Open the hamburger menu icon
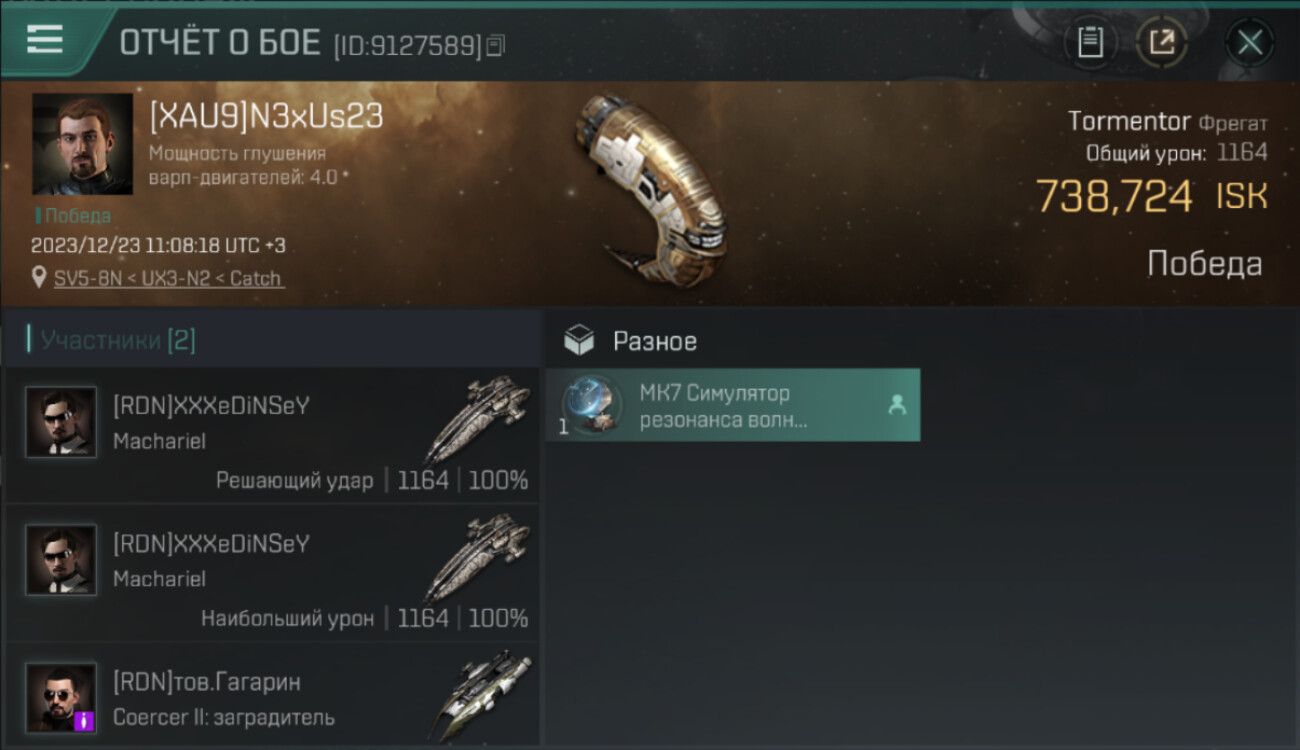Image resolution: width=1300 pixels, height=750 pixels. point(44,40)
